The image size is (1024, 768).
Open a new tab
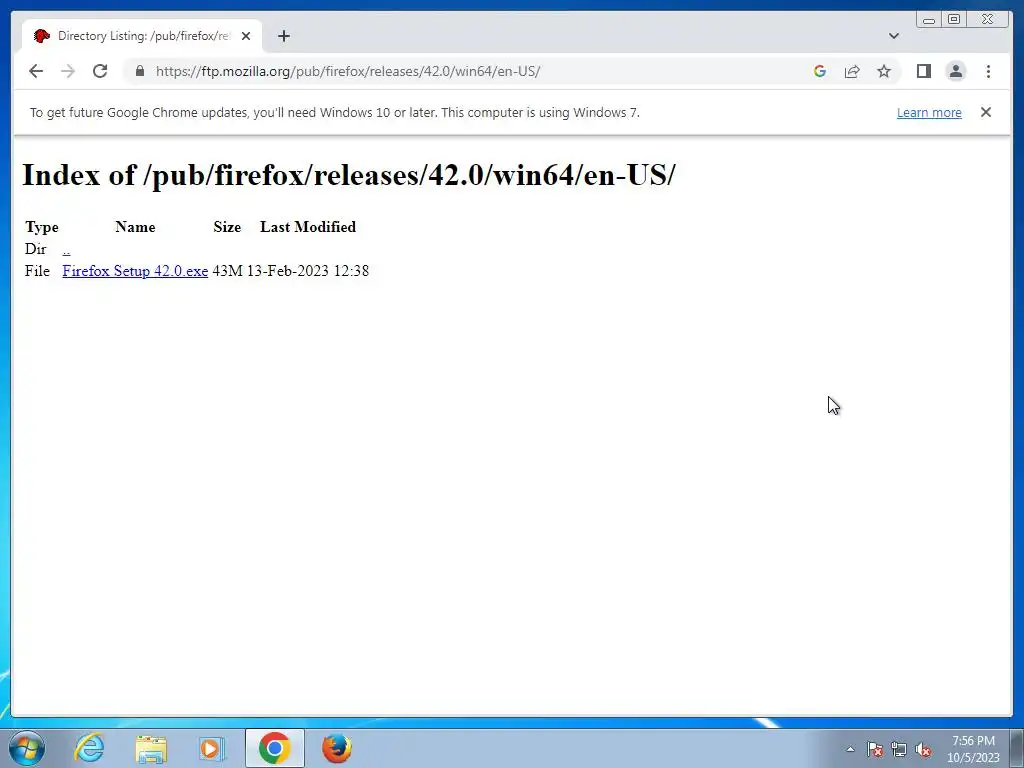pos(283,36)
